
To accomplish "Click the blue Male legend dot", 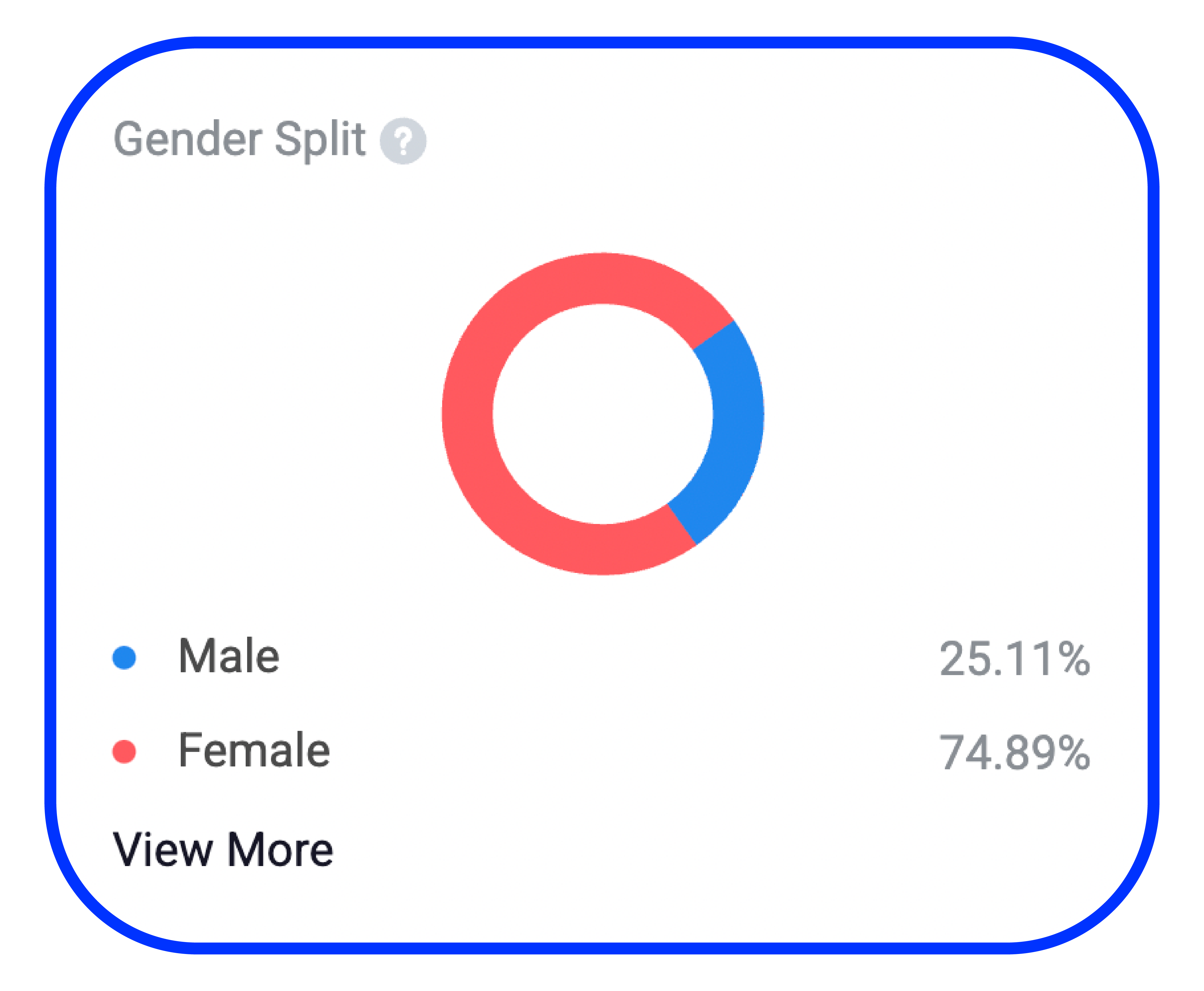I will pos(124,657).
